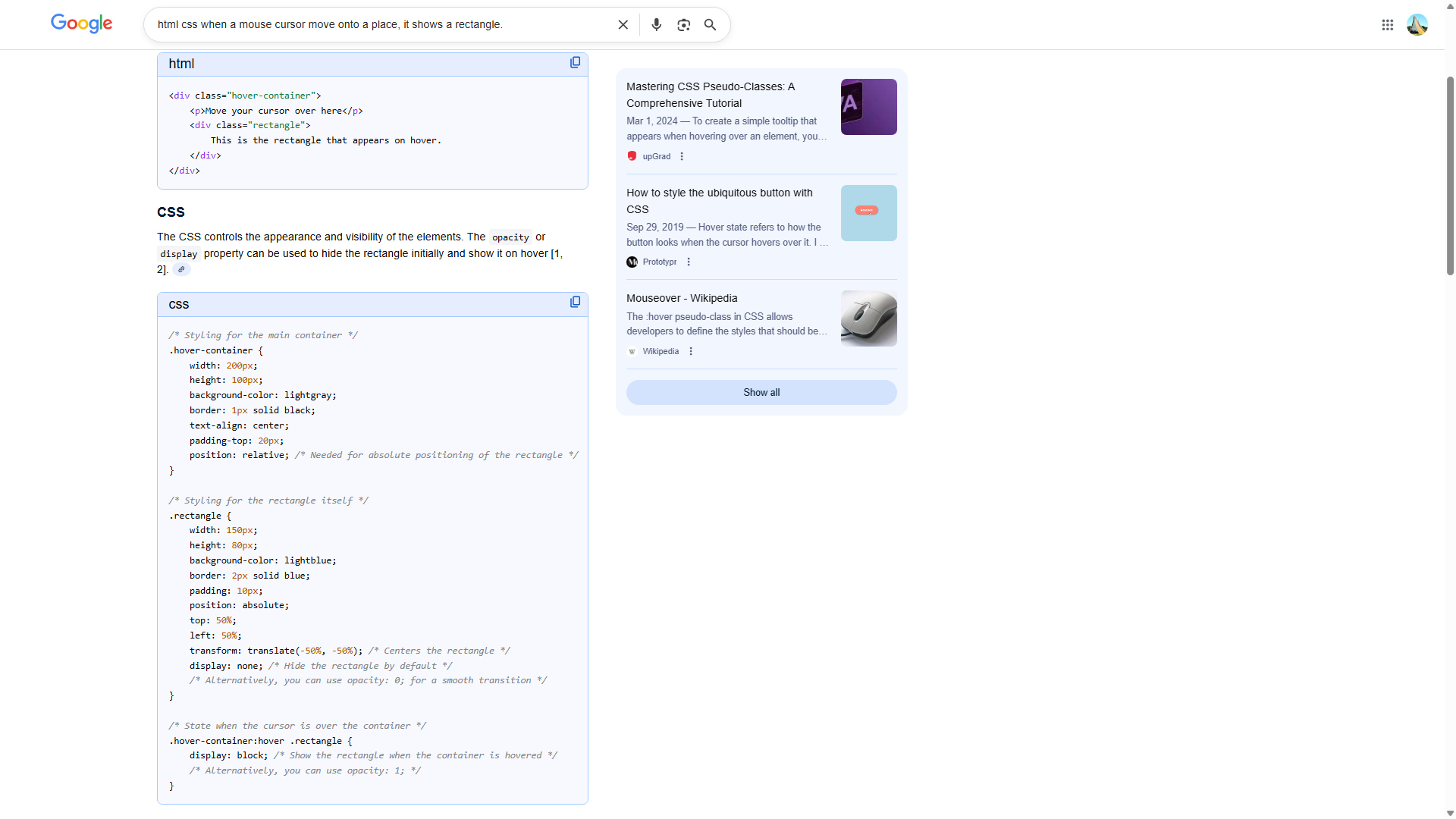Open Mastering CSS Pseudo-Classes article
Image resolution: width=1456 pixels, height=819 pixels.
(x=710, y=95)
